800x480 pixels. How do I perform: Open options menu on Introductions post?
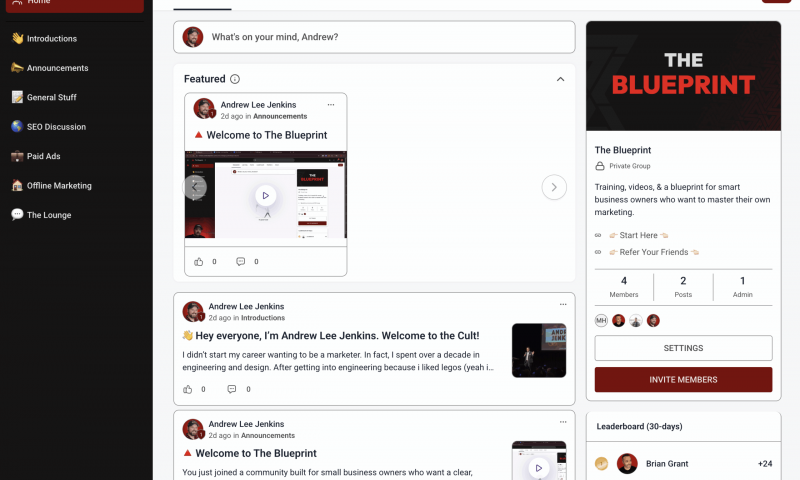(x=563, y=305)
